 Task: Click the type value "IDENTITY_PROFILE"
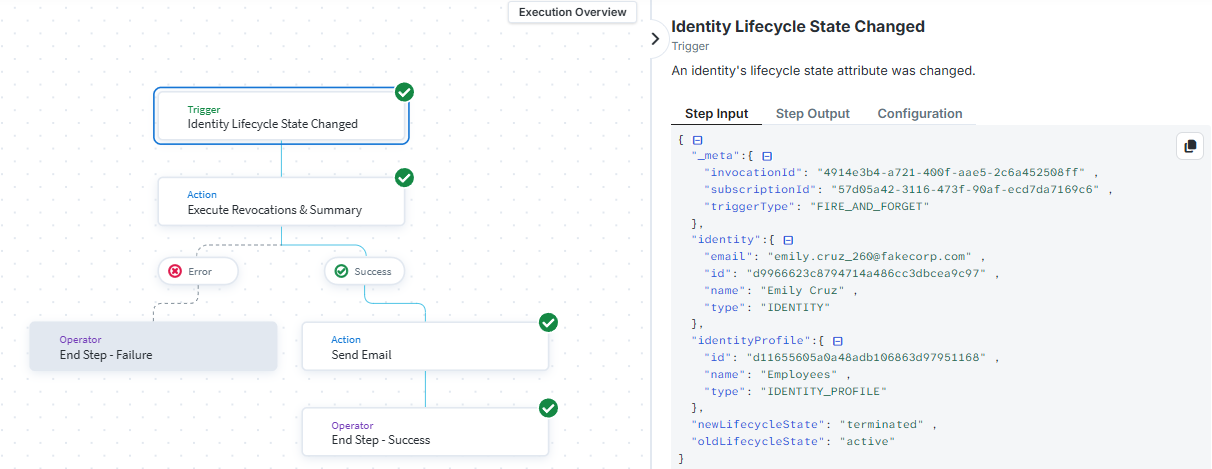pyautogui.click(x=823, y=391)
